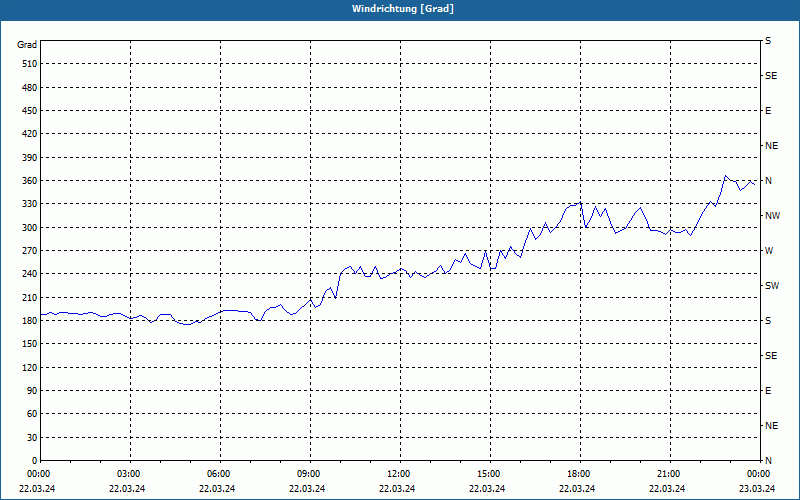
Task: Click the 30 degree axis value
Action: 32,437
